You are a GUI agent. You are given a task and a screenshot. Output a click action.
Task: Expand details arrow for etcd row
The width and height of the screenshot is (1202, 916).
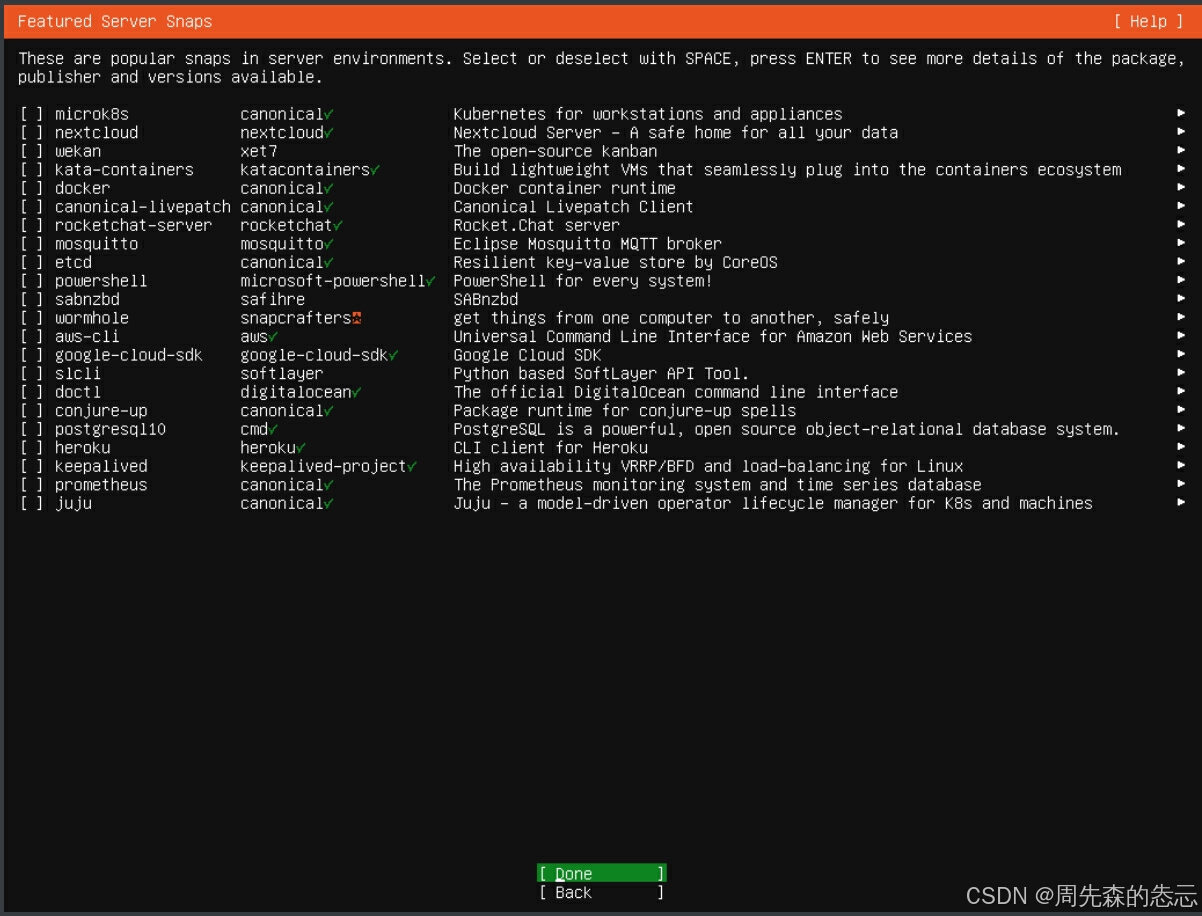(1181, 262)
